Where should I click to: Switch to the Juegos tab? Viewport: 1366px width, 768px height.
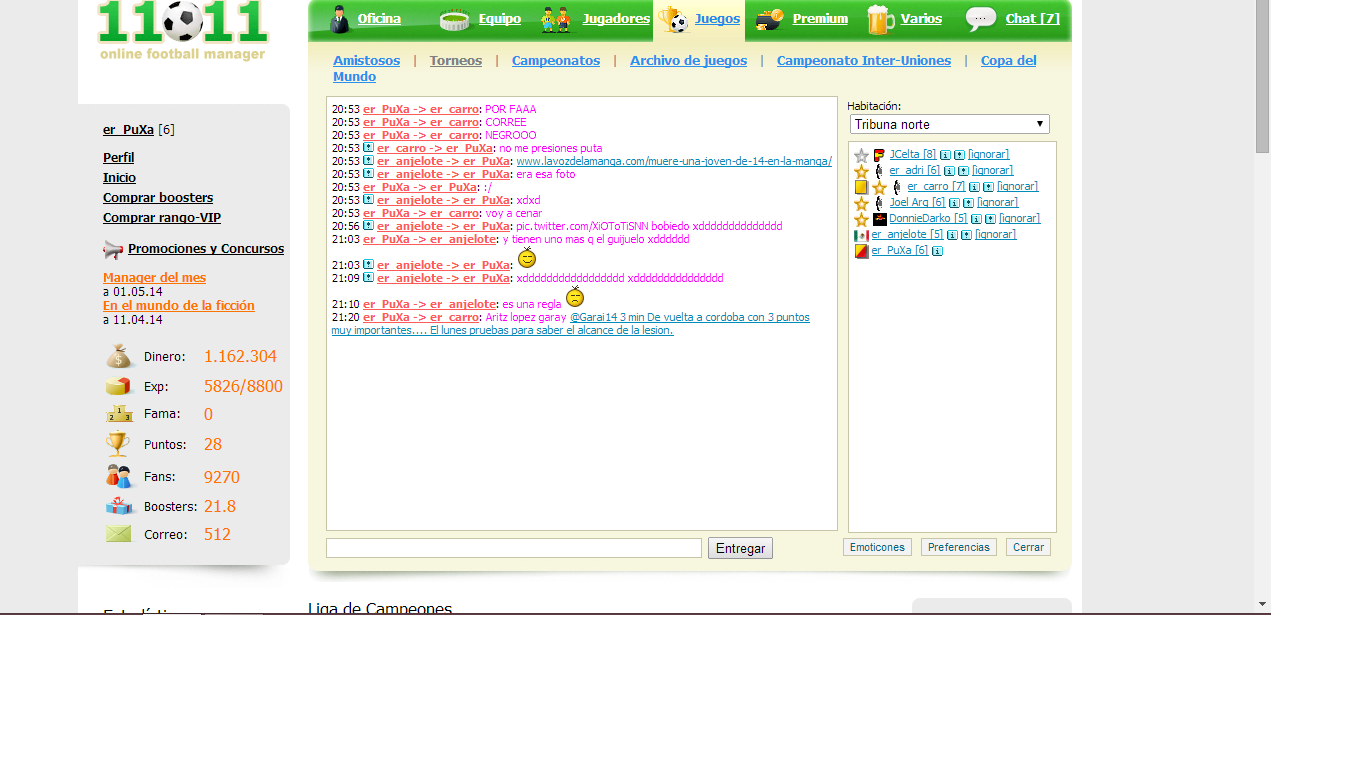pyautogui.click(x=717, y=19)
